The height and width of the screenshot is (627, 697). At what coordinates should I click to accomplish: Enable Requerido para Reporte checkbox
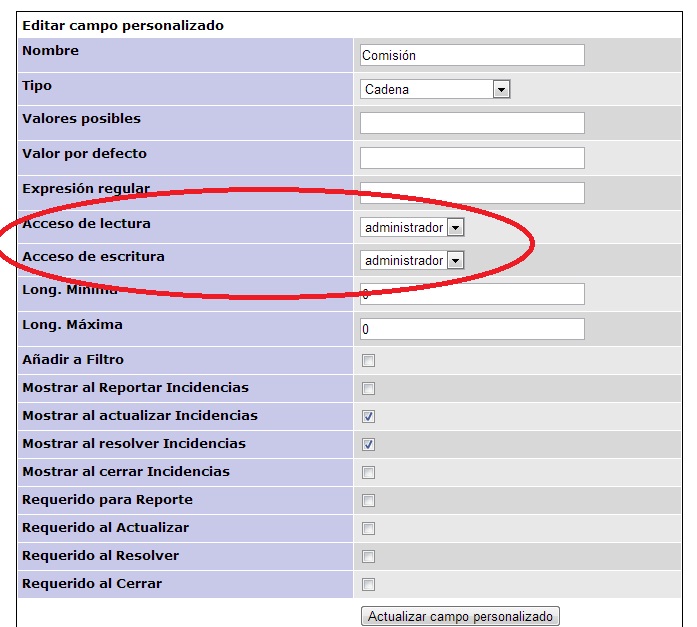pos(368,500)
